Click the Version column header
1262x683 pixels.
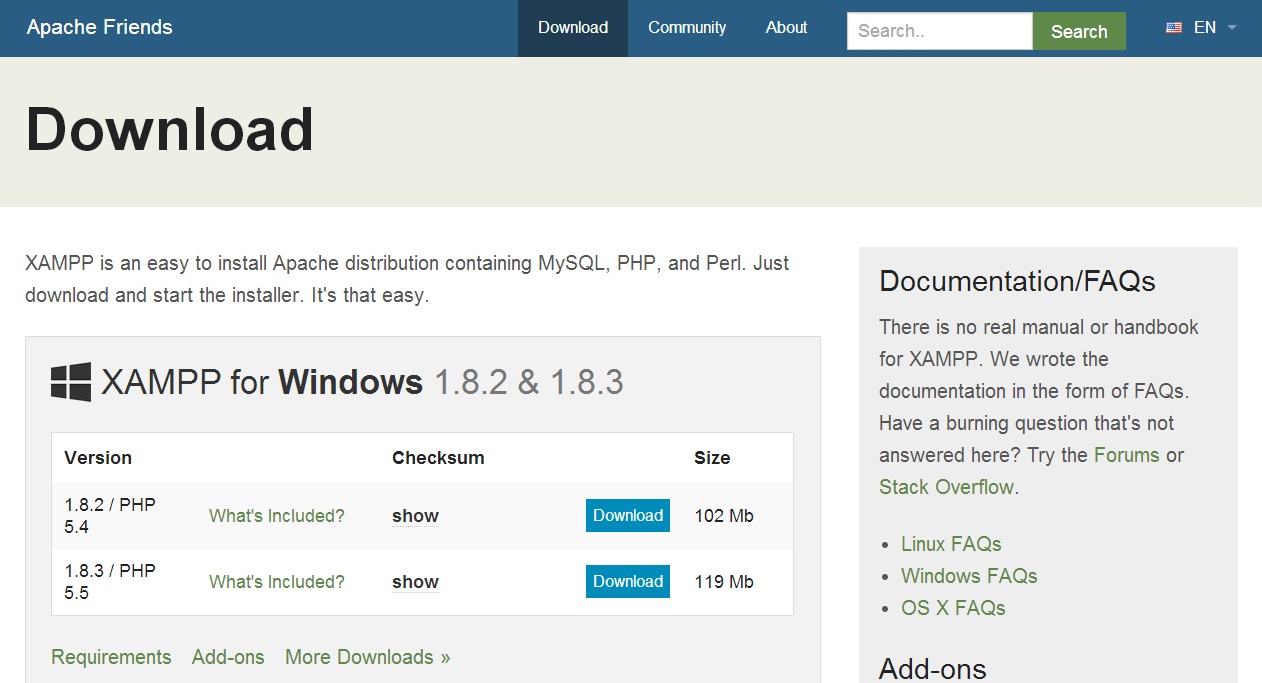[98, 458]
